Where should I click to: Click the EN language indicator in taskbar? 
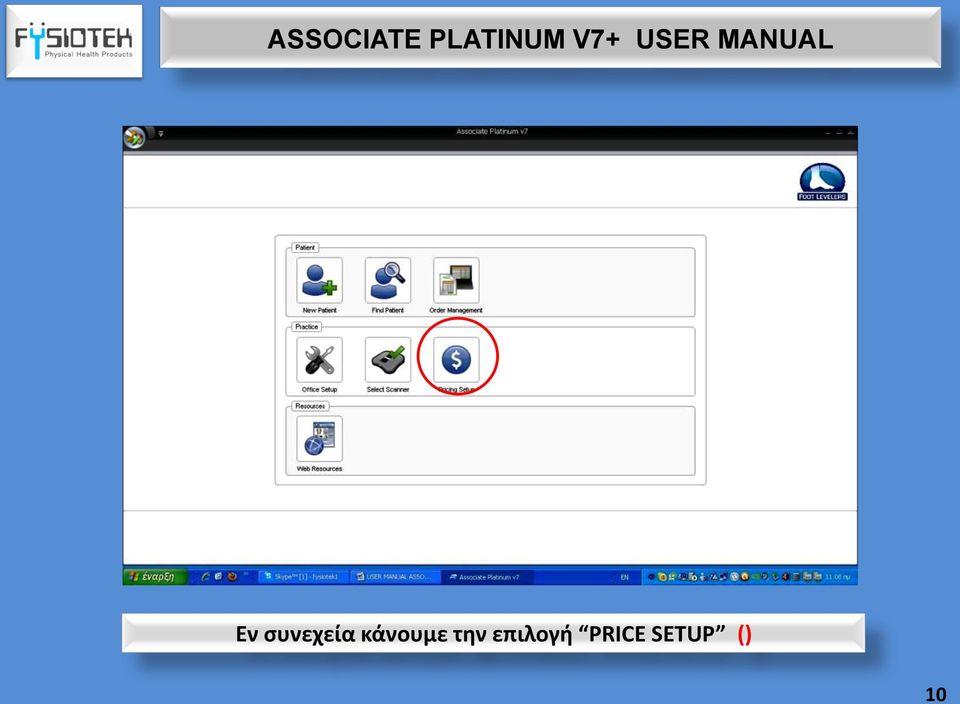click(624, 577)
